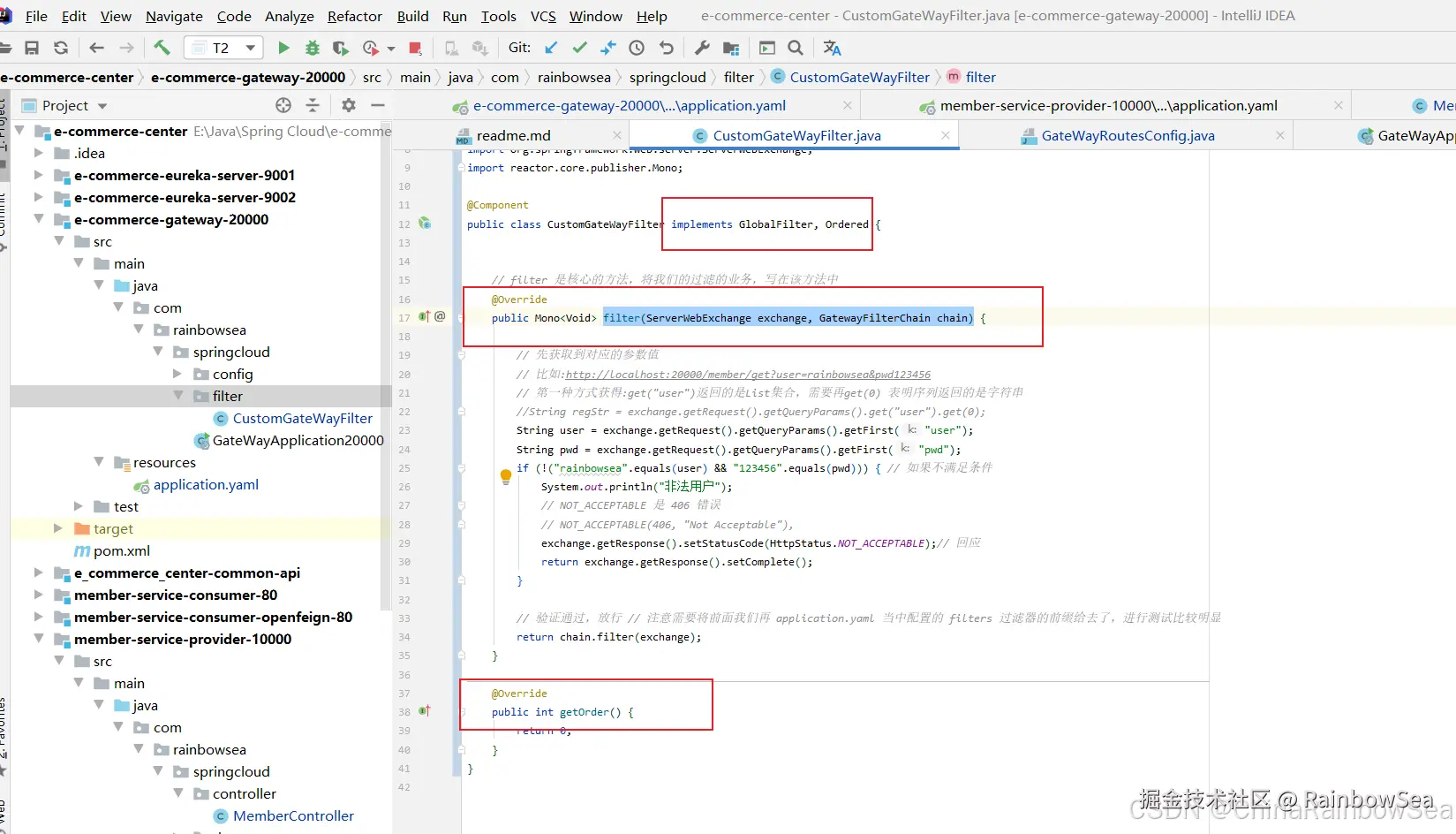The width and height of the screenshot is (1456, 834).
Task: Collapse the e-commerce-gateway-20000 module node
Action: (x=38, y=219)
